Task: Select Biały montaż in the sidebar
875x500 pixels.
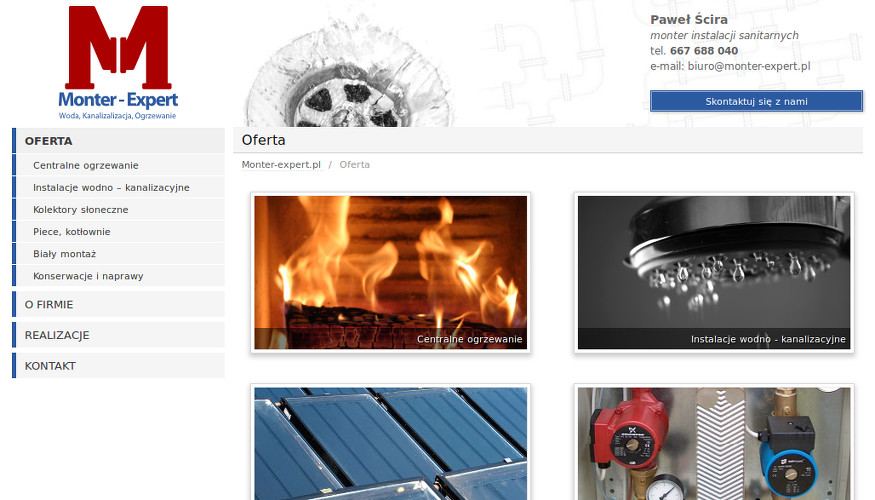Action: pos(118,254)
